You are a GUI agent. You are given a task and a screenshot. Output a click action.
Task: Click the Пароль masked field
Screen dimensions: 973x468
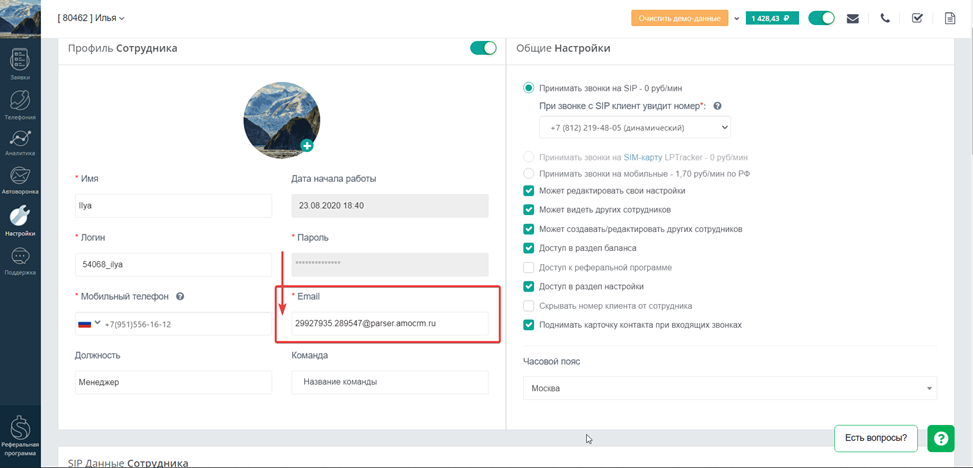390,264
